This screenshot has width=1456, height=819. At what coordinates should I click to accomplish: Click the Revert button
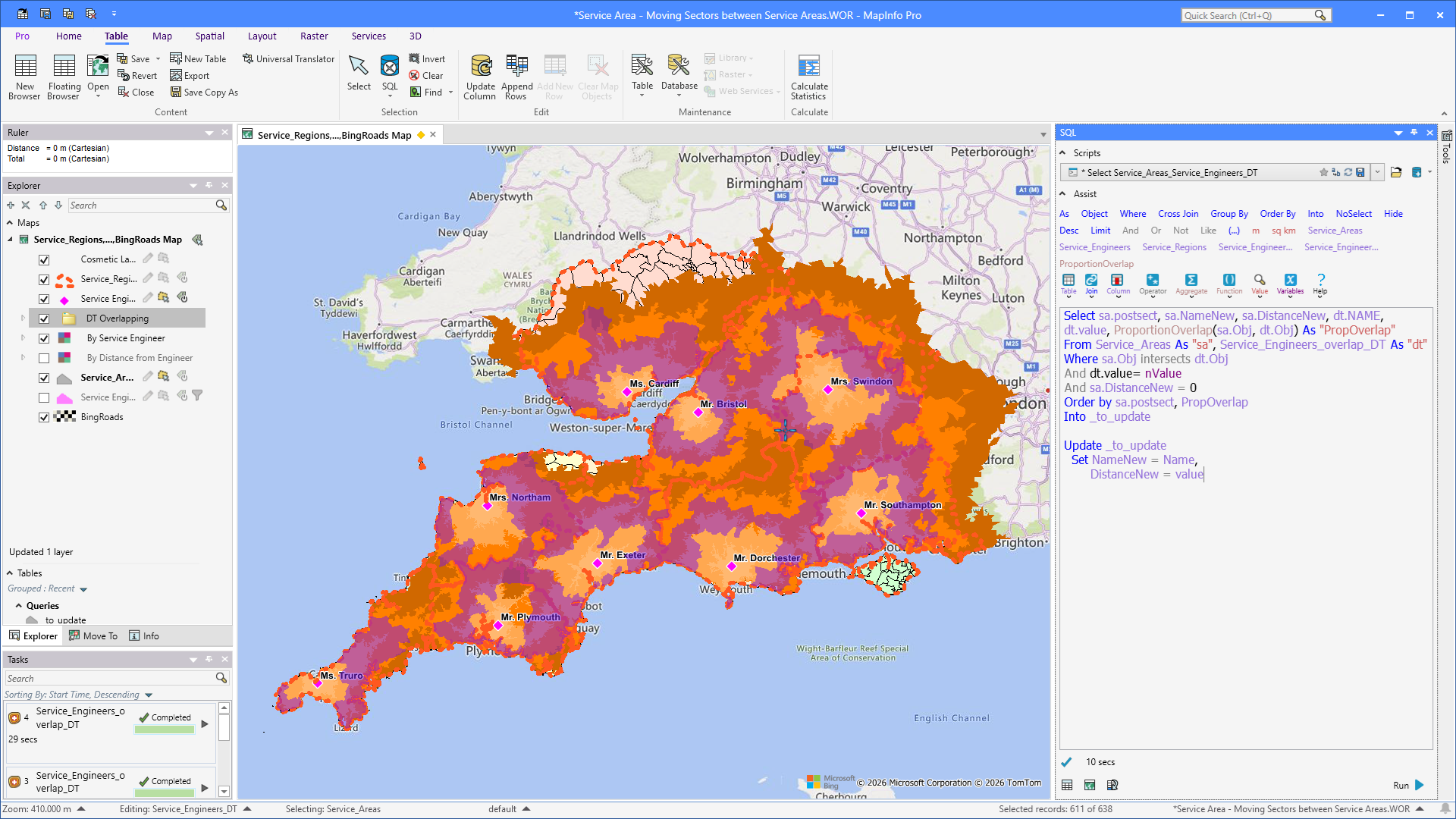(137, 75)
